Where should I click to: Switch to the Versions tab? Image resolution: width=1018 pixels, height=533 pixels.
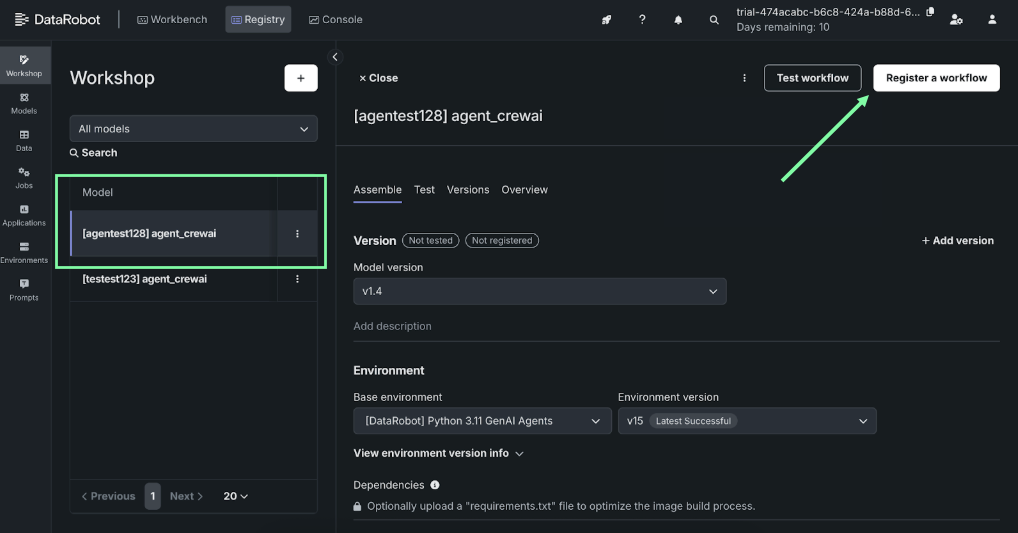(468, 190)
